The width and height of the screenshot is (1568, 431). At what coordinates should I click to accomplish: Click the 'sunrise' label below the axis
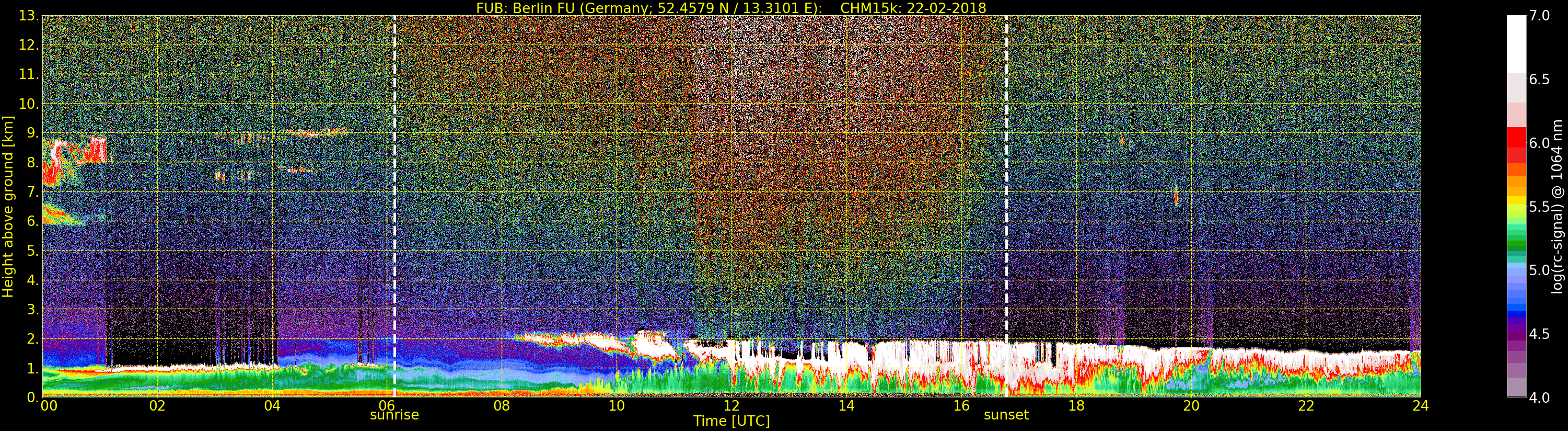(x=394, y=415)
